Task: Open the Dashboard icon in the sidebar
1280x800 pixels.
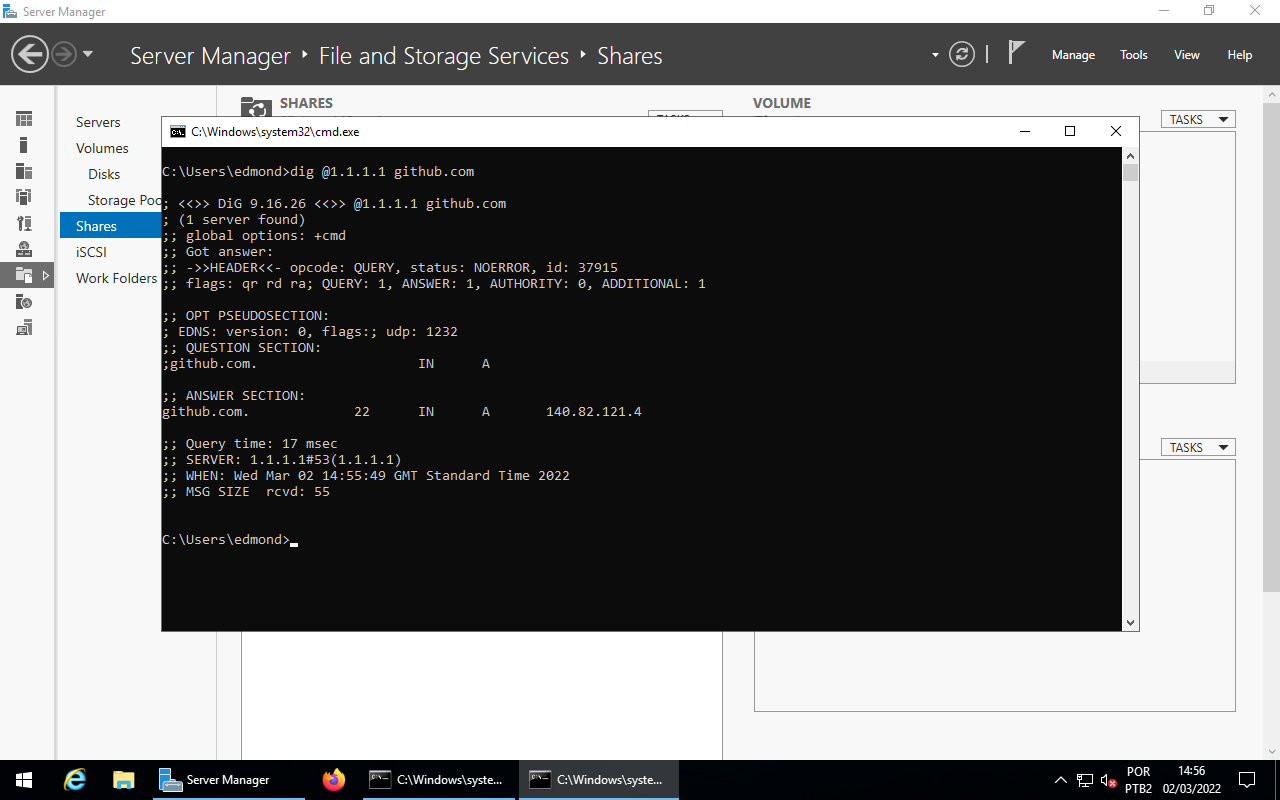Action: pyautogui.click(x=23, y=118)
